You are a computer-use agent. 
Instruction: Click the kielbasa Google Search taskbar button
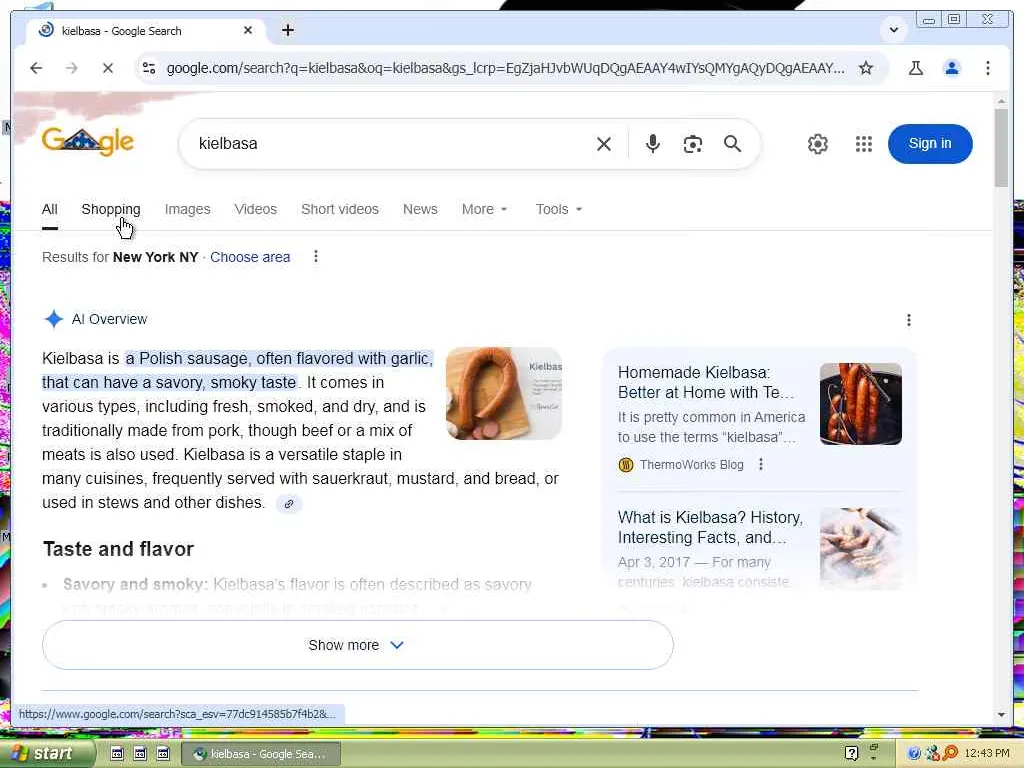click(261, 754)
